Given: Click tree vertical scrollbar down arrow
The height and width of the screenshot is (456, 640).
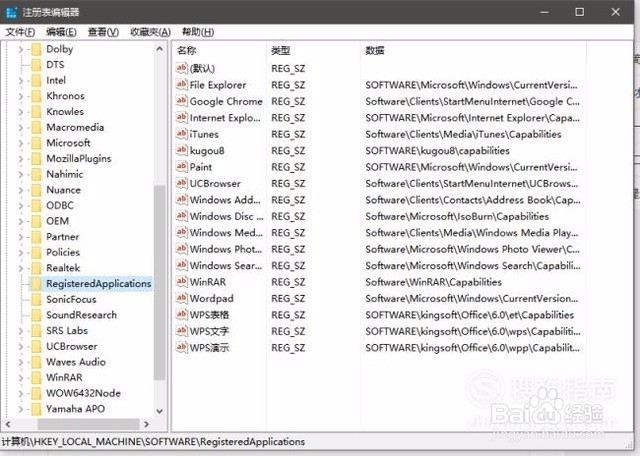Looking at the screenshot, I should point(160,411).
